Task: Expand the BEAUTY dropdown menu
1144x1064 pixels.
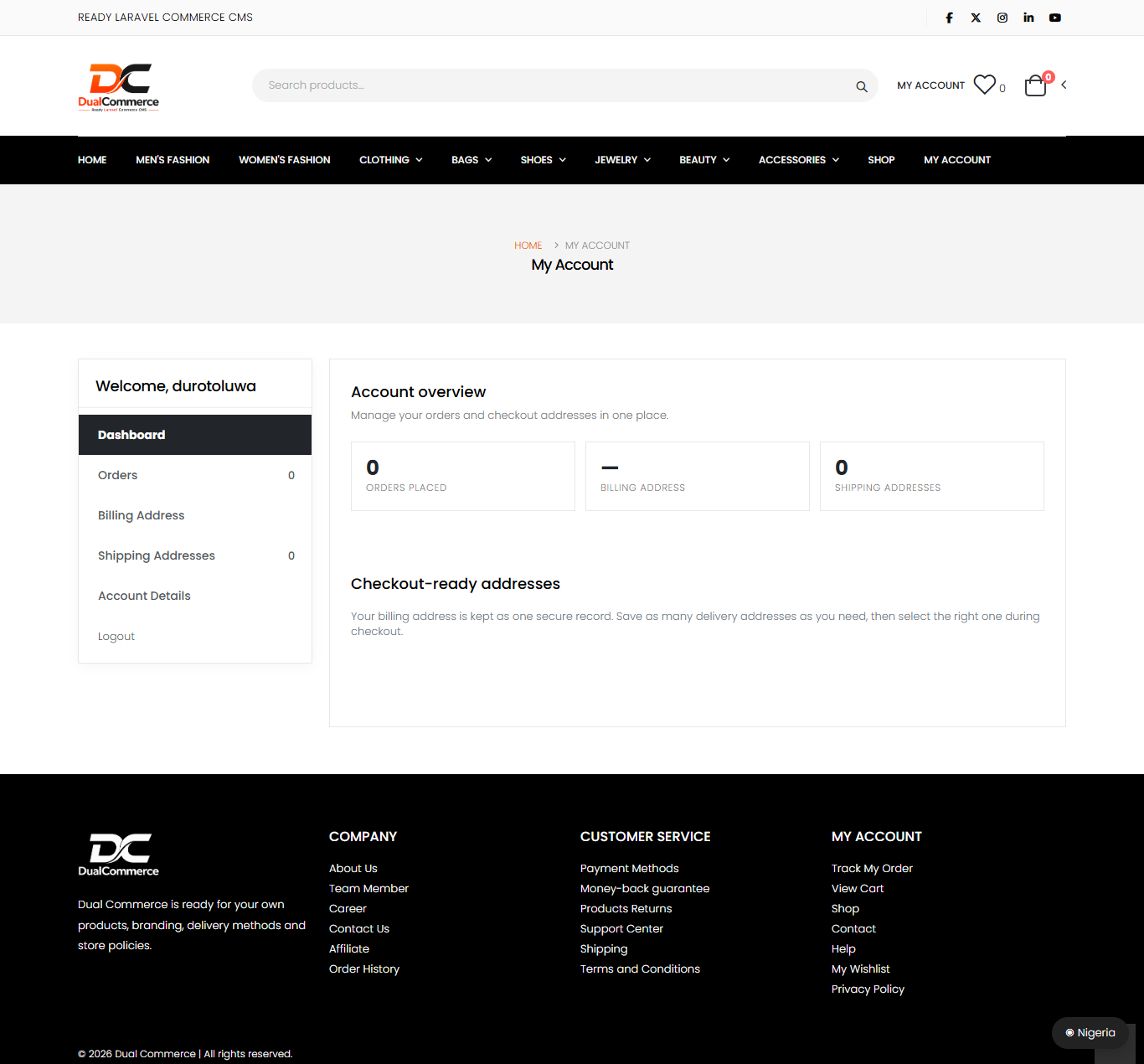Action: 704,160
